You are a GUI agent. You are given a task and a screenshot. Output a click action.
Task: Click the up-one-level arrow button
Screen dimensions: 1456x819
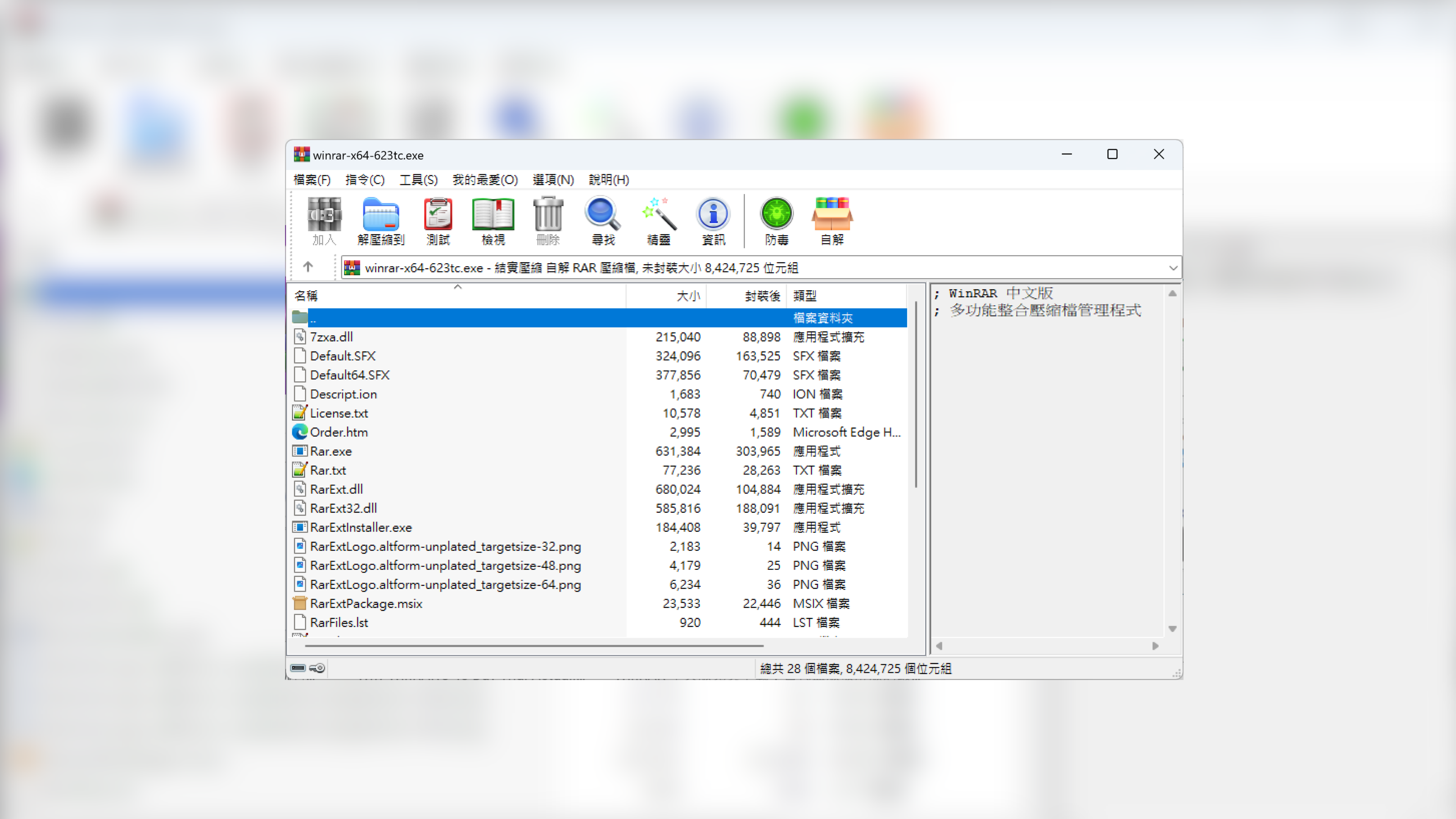pos(308,267)
